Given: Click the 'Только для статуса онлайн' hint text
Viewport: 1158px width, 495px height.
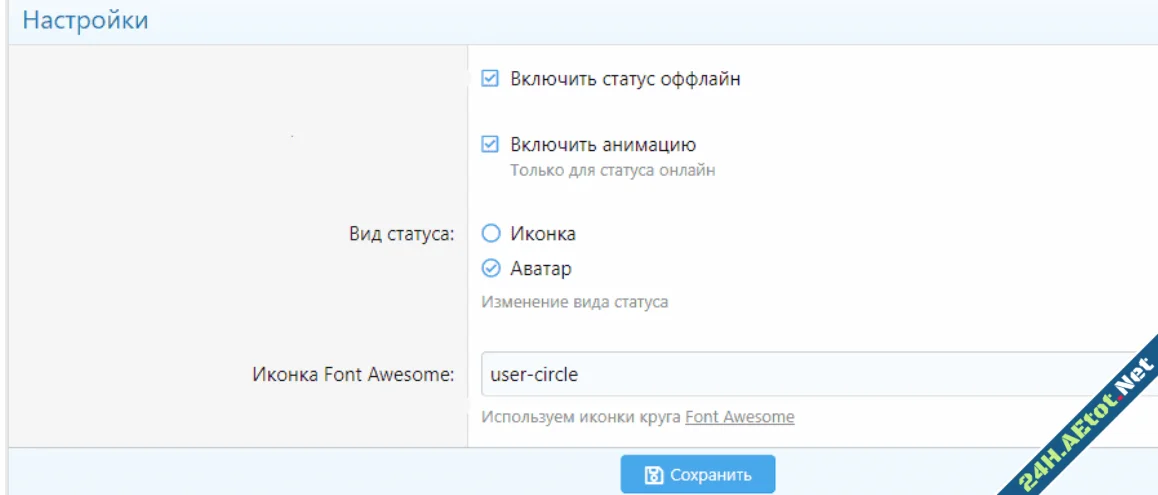Looking at the screenshot, I should coord(613,171).
